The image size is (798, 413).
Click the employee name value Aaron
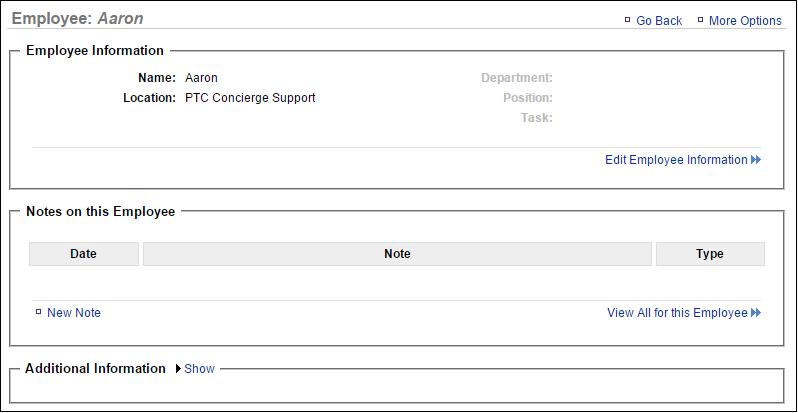201,78
